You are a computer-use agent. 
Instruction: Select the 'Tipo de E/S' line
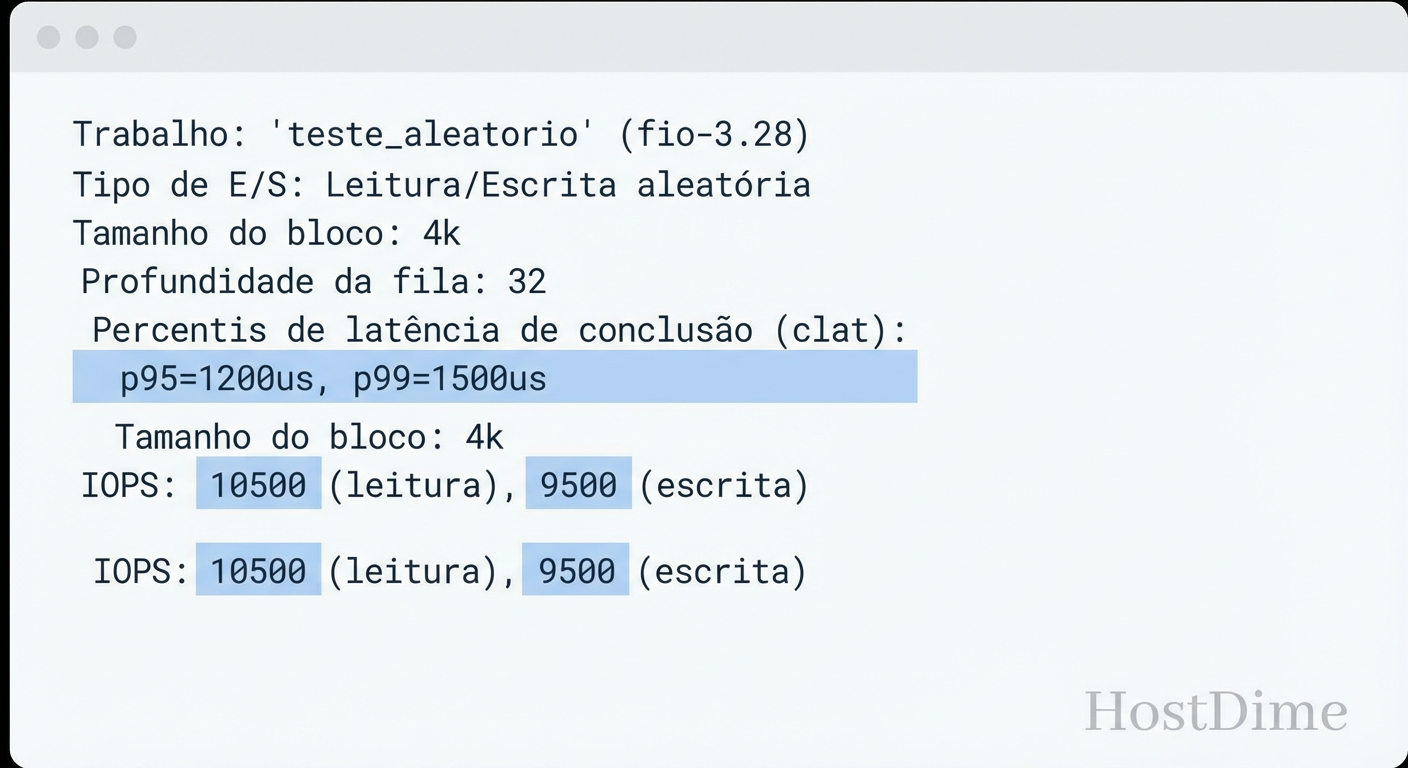(x=441, y=184)
